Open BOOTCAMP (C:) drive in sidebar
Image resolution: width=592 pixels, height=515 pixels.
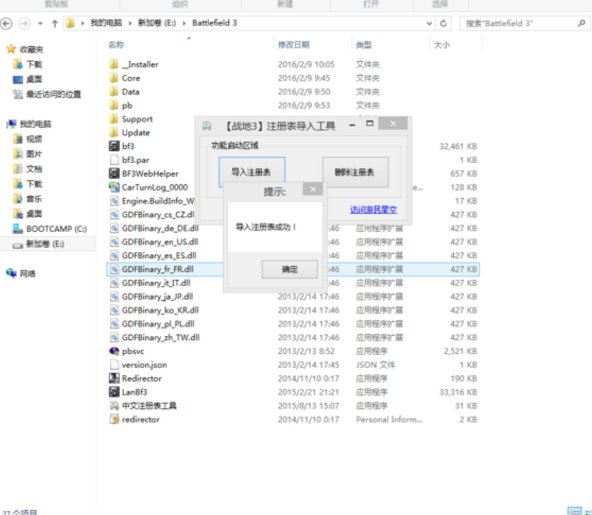point(56,229)
